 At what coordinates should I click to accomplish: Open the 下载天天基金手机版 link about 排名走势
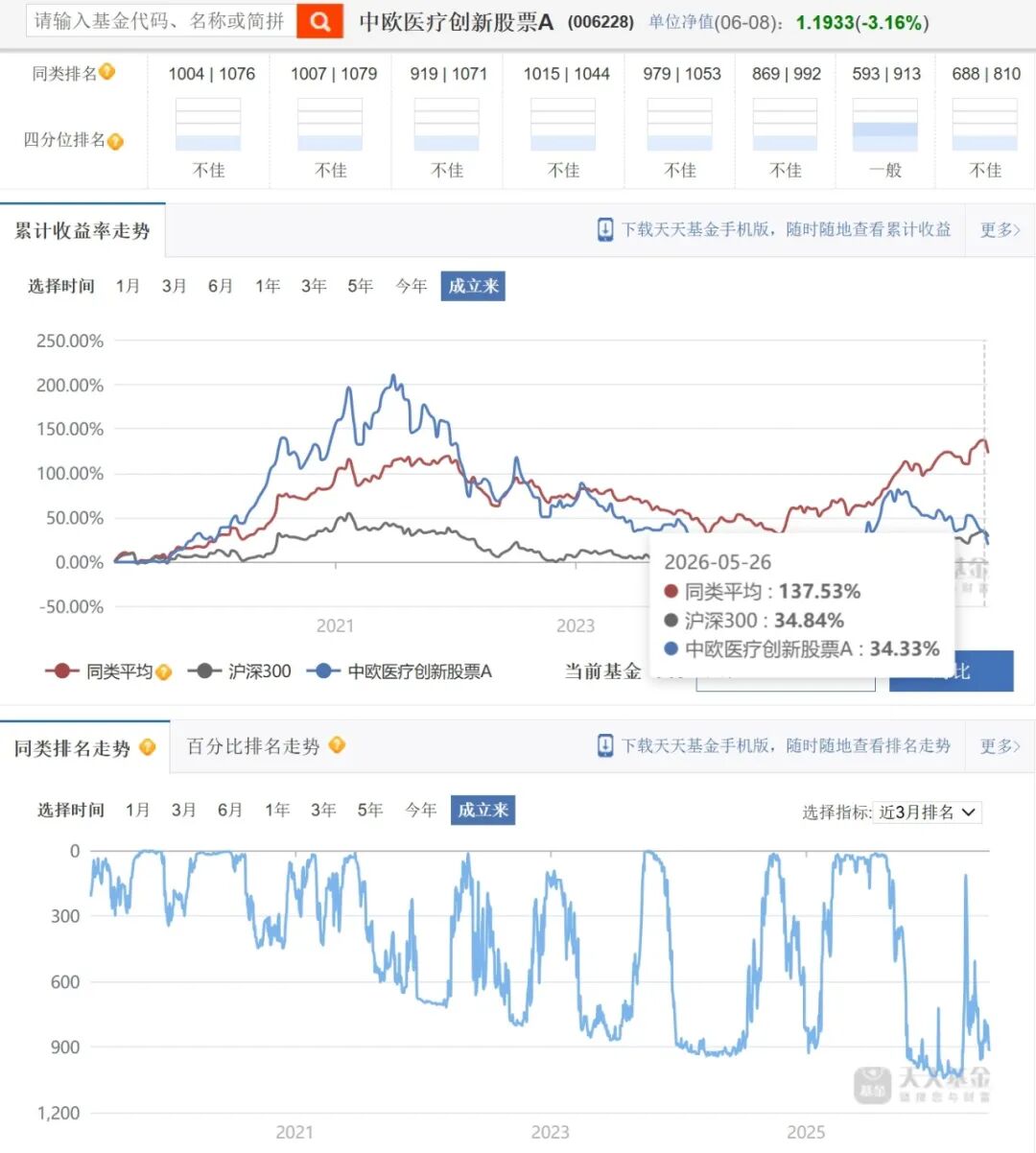(786, 745)
